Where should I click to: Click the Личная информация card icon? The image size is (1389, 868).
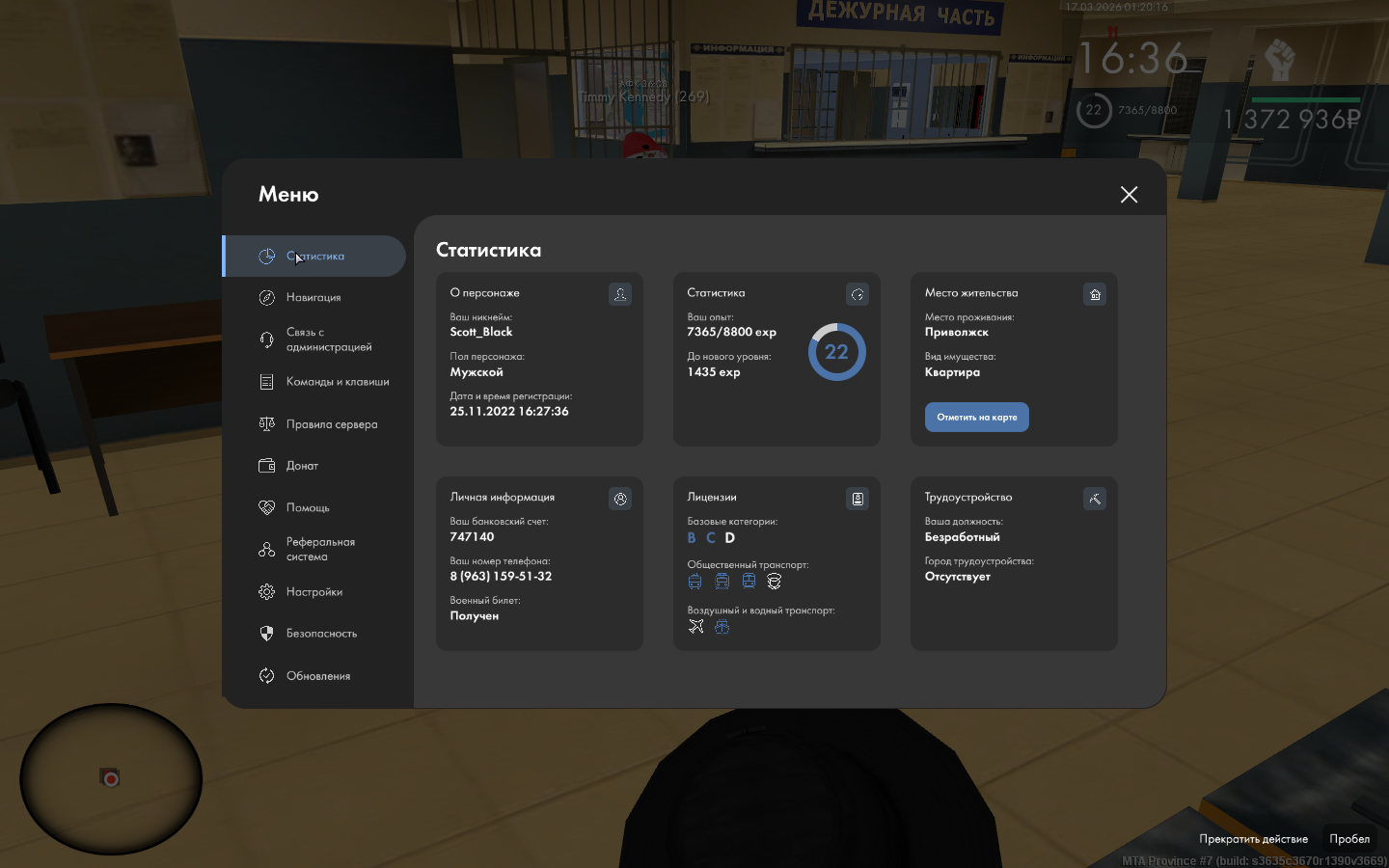[620, 499]
